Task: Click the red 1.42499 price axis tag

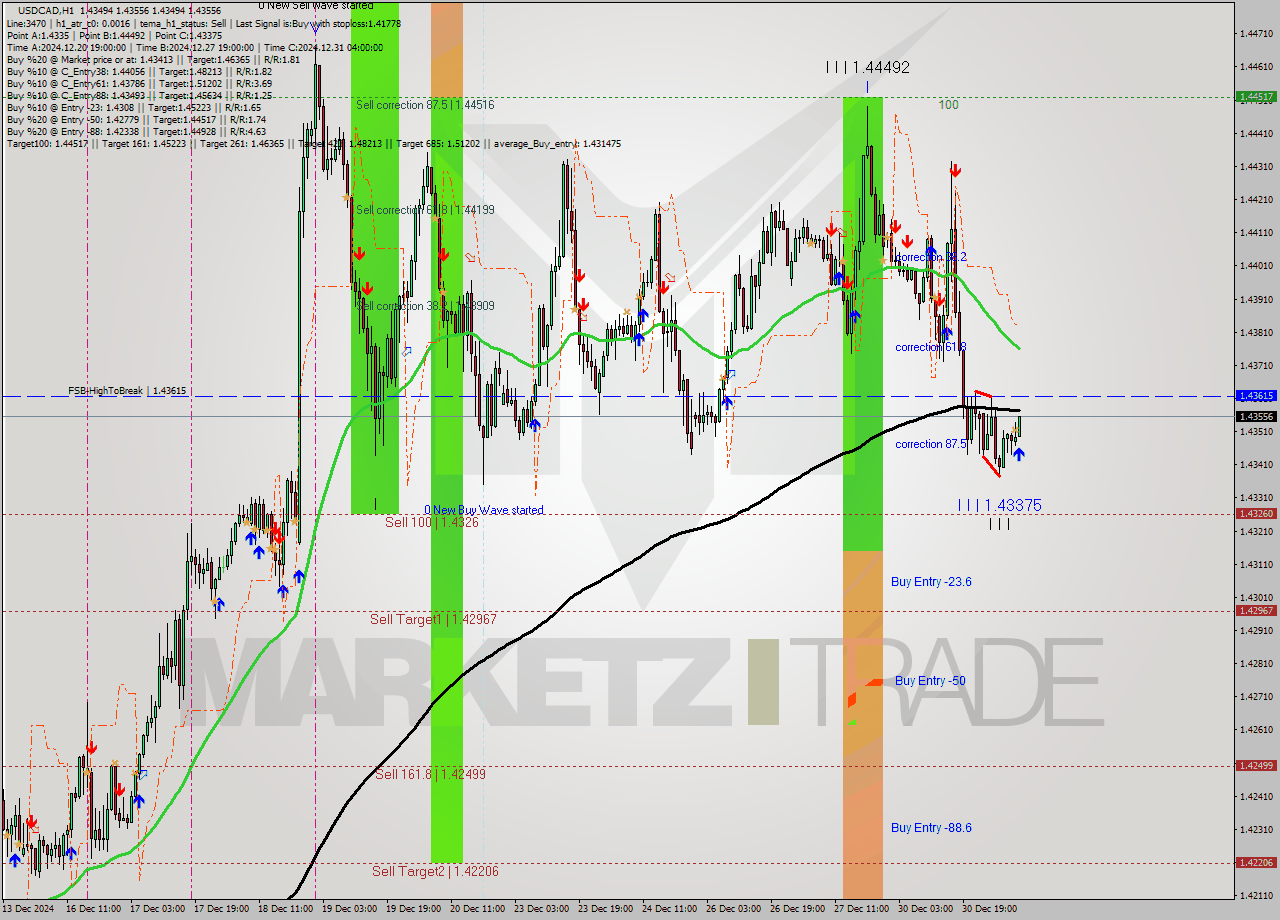Action: 1256,766
